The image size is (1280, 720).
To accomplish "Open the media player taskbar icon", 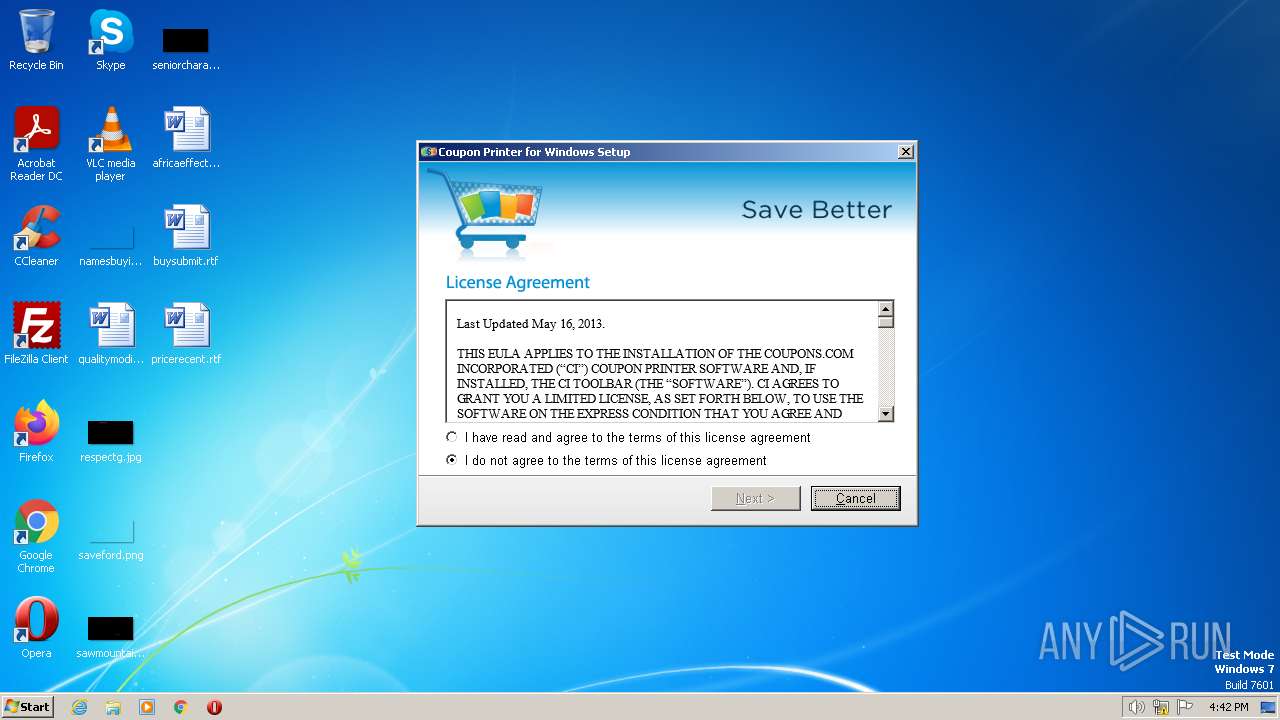I will (x=147, y=707).
